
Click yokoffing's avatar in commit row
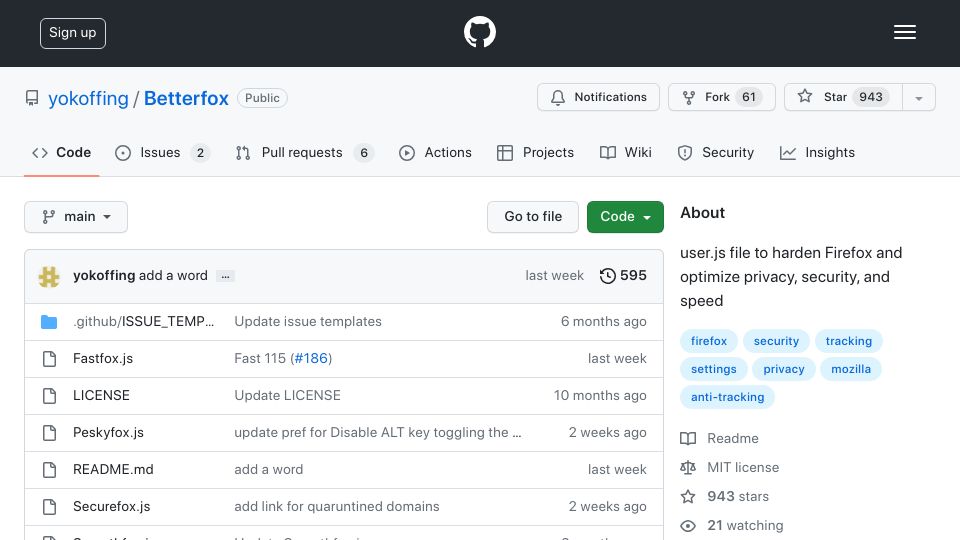pyautogui.click(x=49, y=276)
